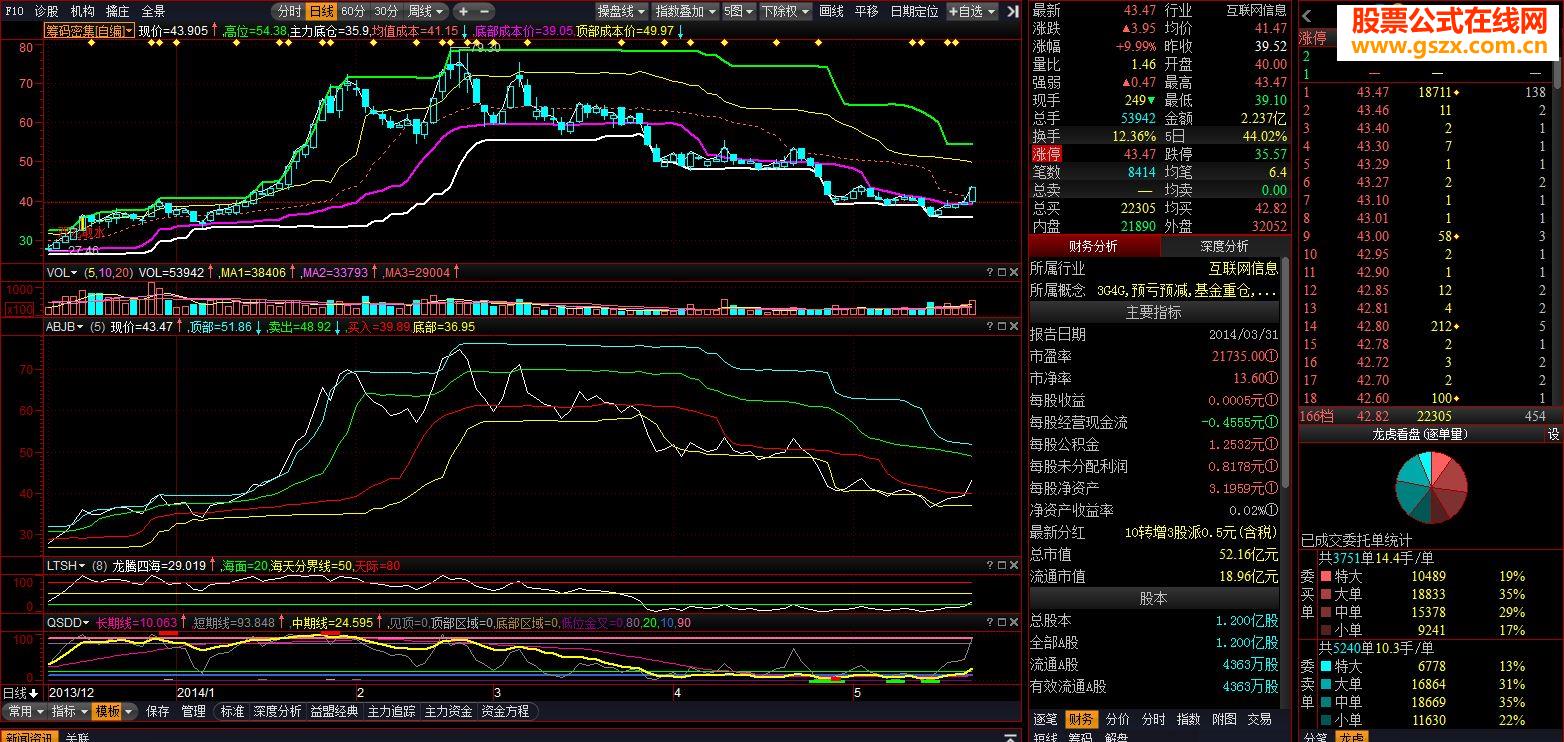Select the 深度分析 template layout
This screenshot has width=1564, height=742.
coord(277,712)
